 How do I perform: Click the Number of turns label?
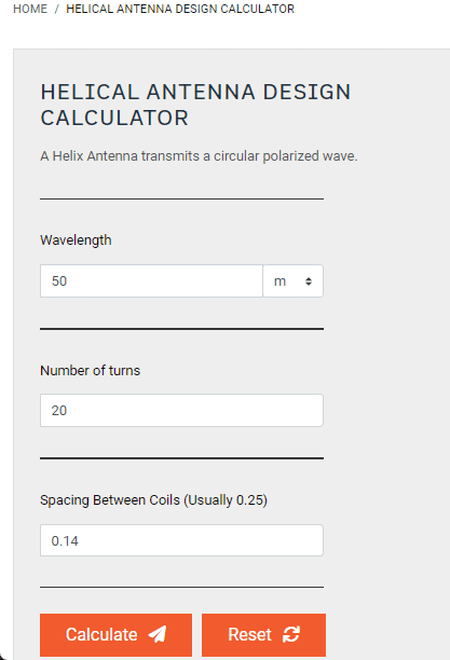[x=90, y=370]
